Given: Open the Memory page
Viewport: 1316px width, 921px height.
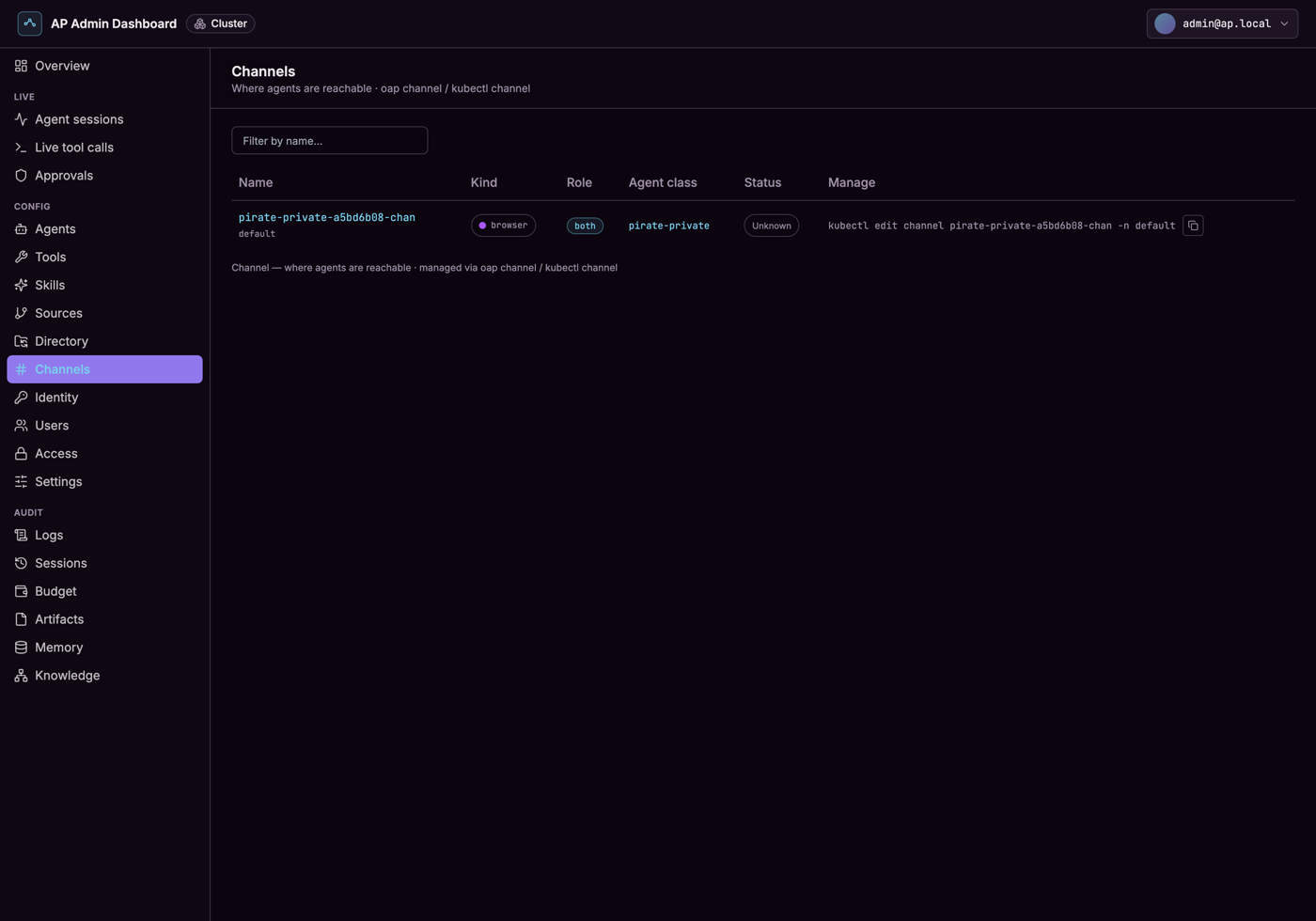Looking at the screenshot, I should click(x=104, y=648).
